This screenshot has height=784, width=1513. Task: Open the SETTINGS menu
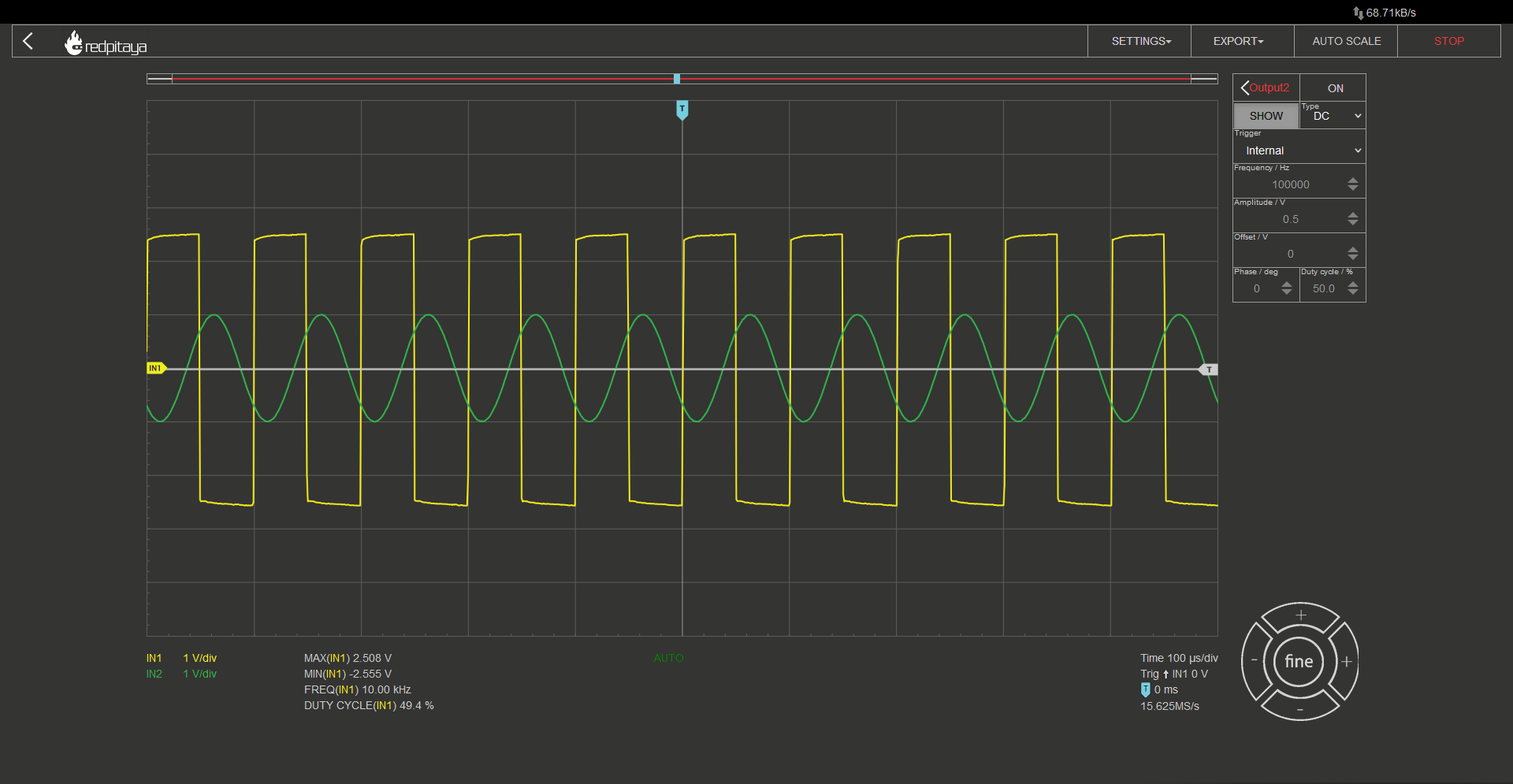point(1140,41)
